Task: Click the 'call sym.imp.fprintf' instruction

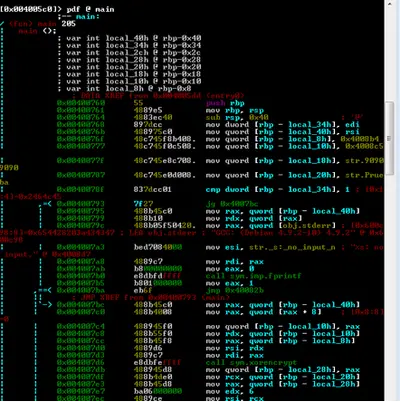Action: tap(254, 276)
